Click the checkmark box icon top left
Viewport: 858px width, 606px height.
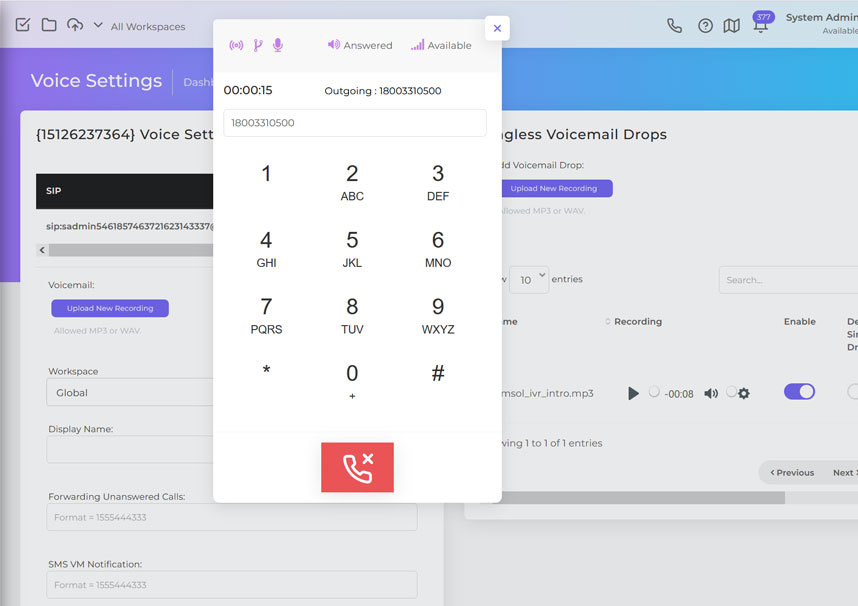pos(22,23)
